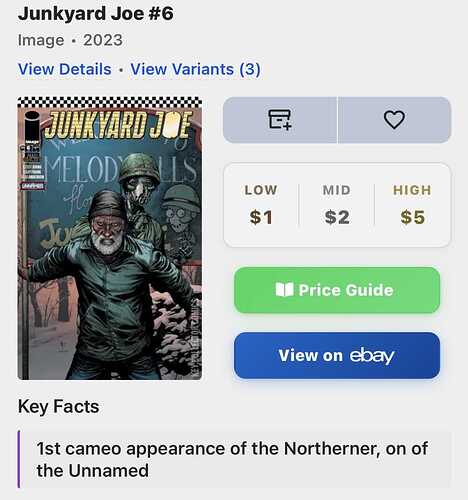Tap the Junkyard Joe logo on cover
This screenshot has height=500, width=468.
point(118,125)
